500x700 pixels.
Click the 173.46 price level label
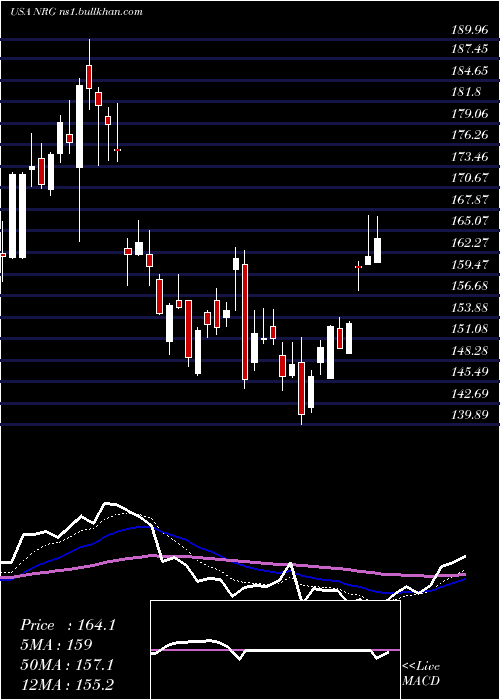pyautogui.click(x=469, y=157)
